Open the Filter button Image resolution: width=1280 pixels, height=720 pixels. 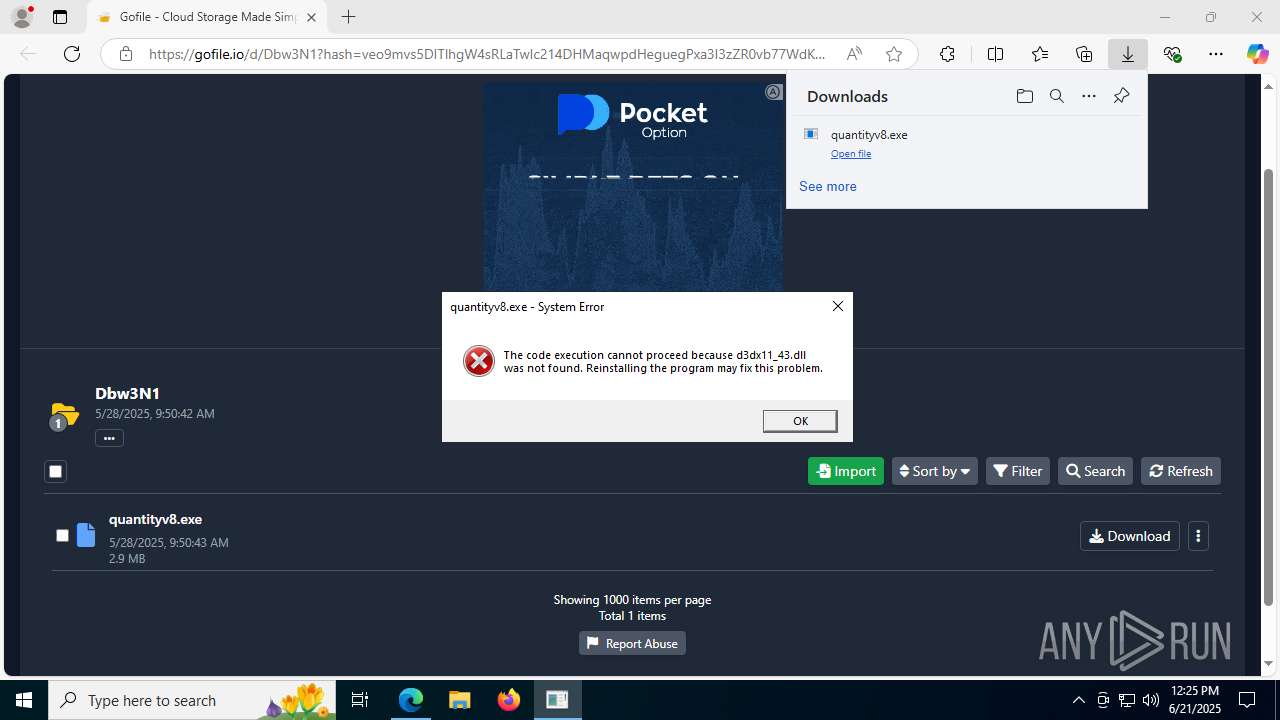click(1018, 471)
